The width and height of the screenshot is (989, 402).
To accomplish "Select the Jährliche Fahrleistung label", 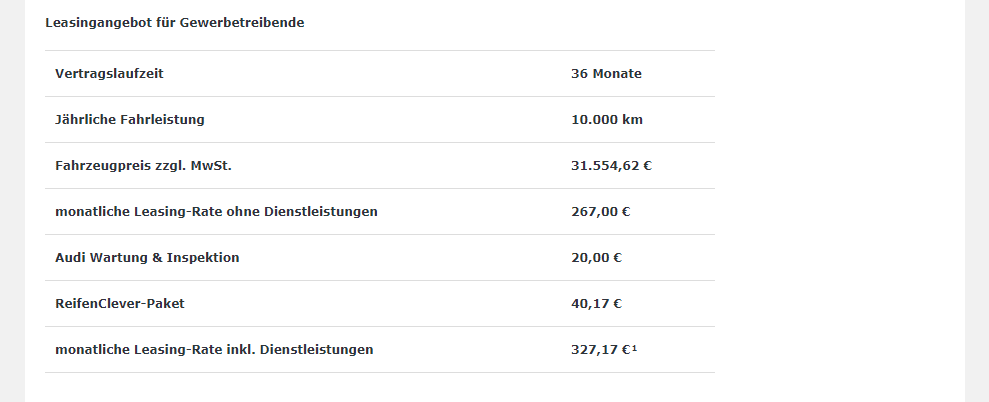I will click(130, 120).
